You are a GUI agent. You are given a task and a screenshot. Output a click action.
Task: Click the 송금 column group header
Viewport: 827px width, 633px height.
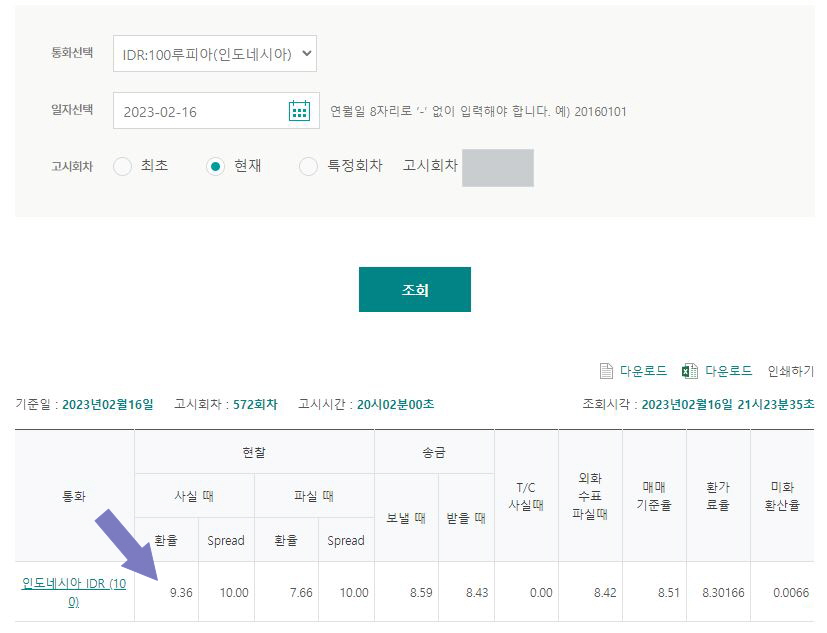[434, 452]
